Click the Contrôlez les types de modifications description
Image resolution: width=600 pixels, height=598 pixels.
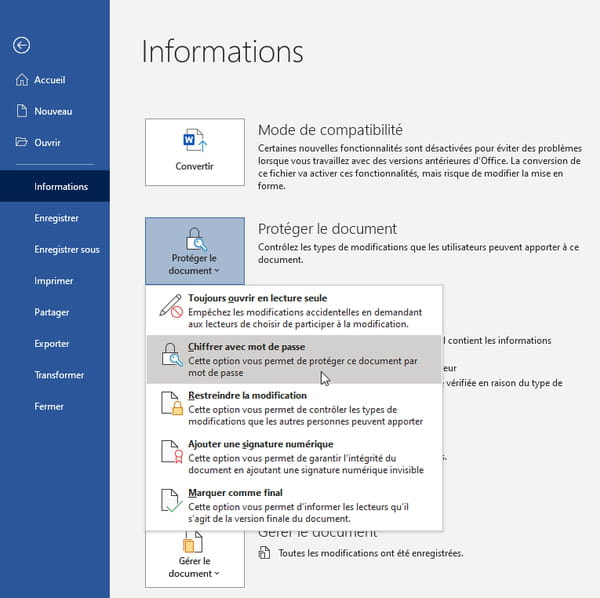pyautogui.click(x=418, y=253)
